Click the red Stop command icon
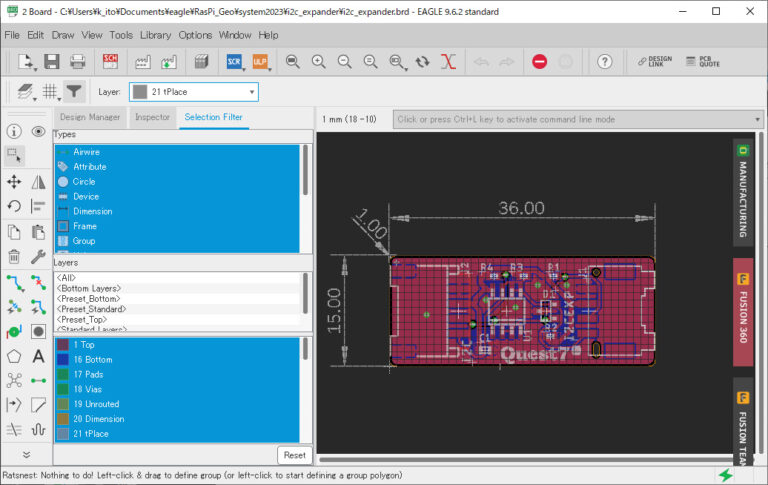The width and height of the screenshot is (768, 485). 540,61
